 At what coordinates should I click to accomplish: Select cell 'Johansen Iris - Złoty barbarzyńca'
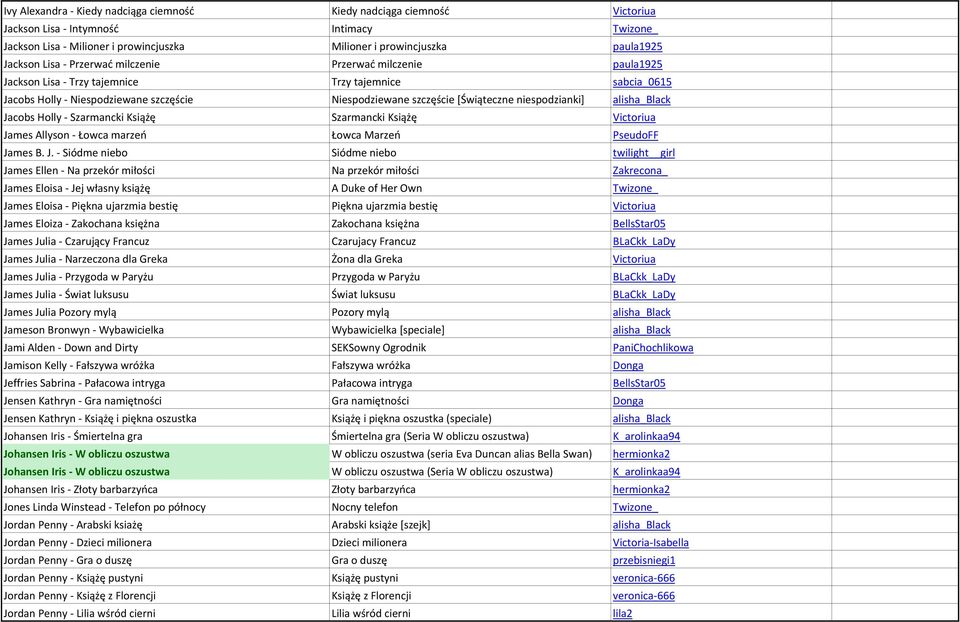pos(165,490)
